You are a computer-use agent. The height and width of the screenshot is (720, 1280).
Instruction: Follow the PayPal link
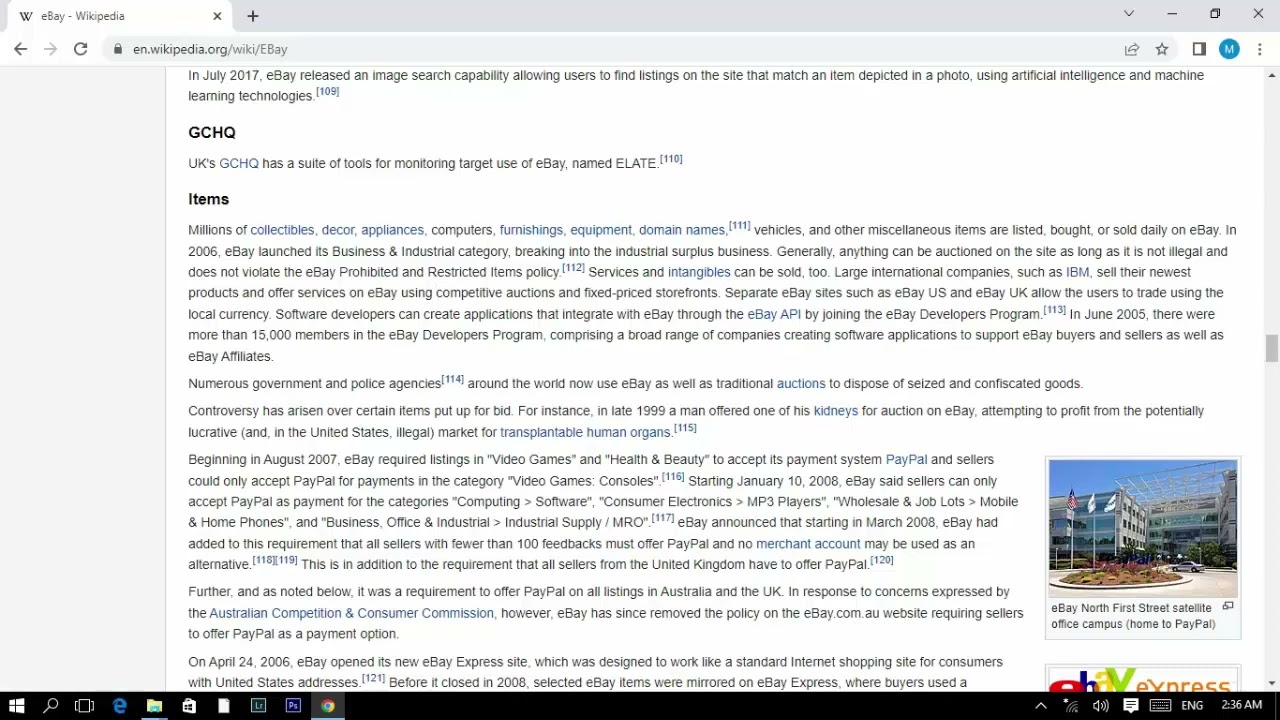[x=906, y=460]
